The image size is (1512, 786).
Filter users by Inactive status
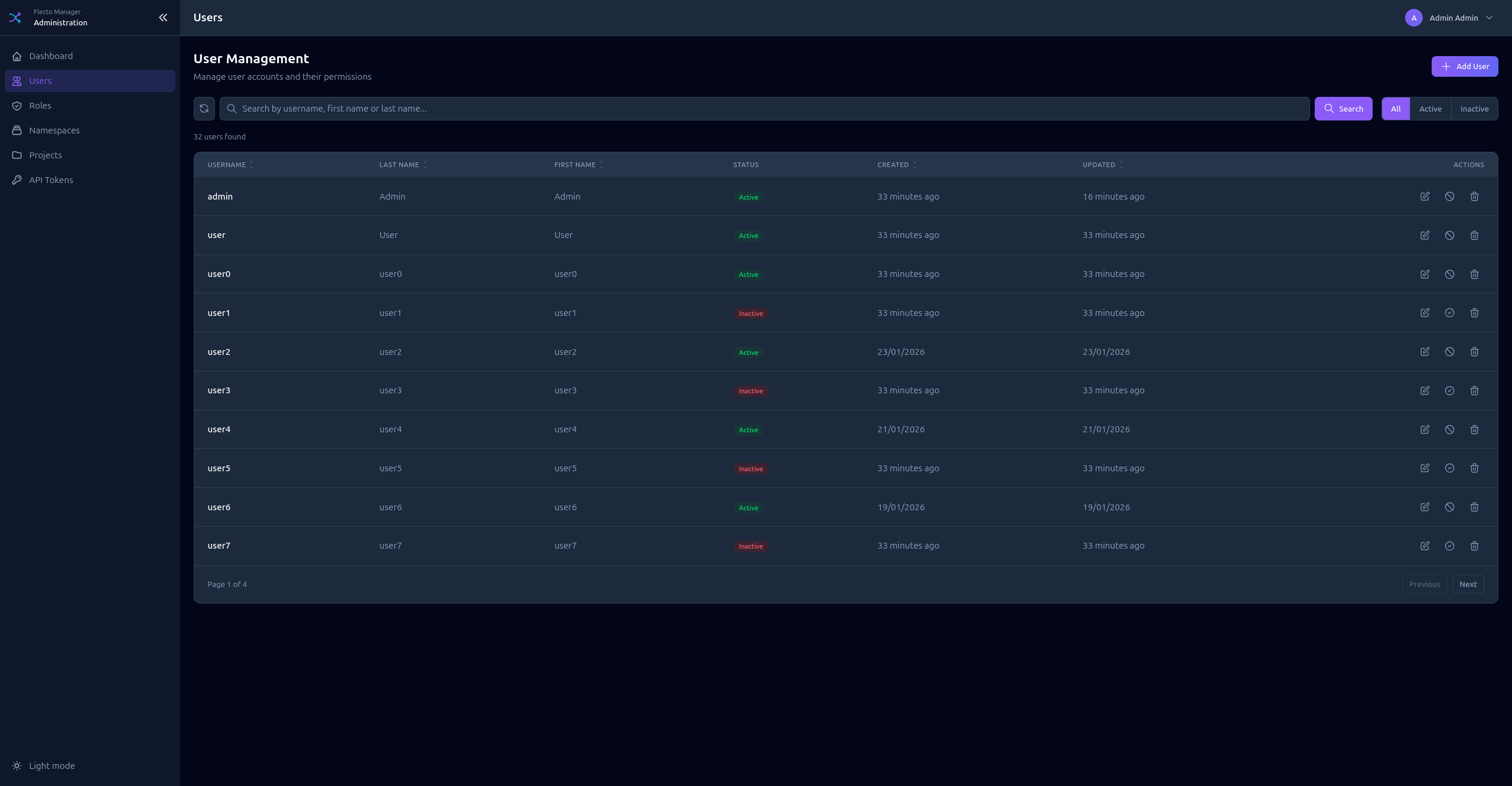(1474, 108)
